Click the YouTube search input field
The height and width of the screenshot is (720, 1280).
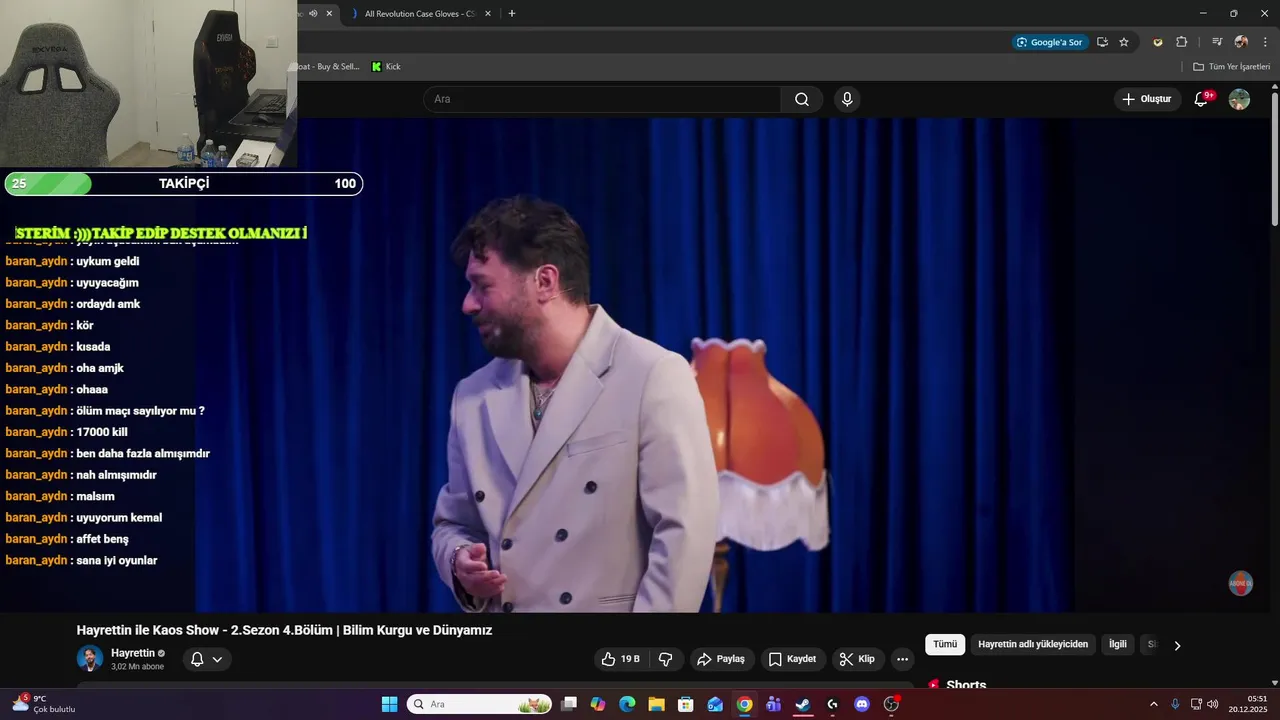[602, 99]
